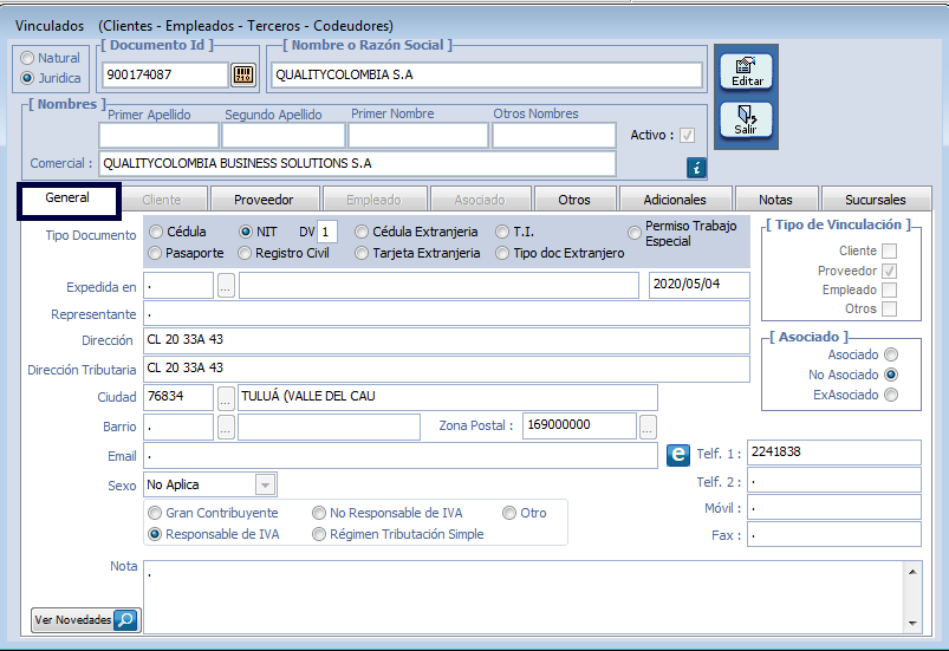Switch to the Notas tab
Screen dimensions: 949x651
point(775,200)
